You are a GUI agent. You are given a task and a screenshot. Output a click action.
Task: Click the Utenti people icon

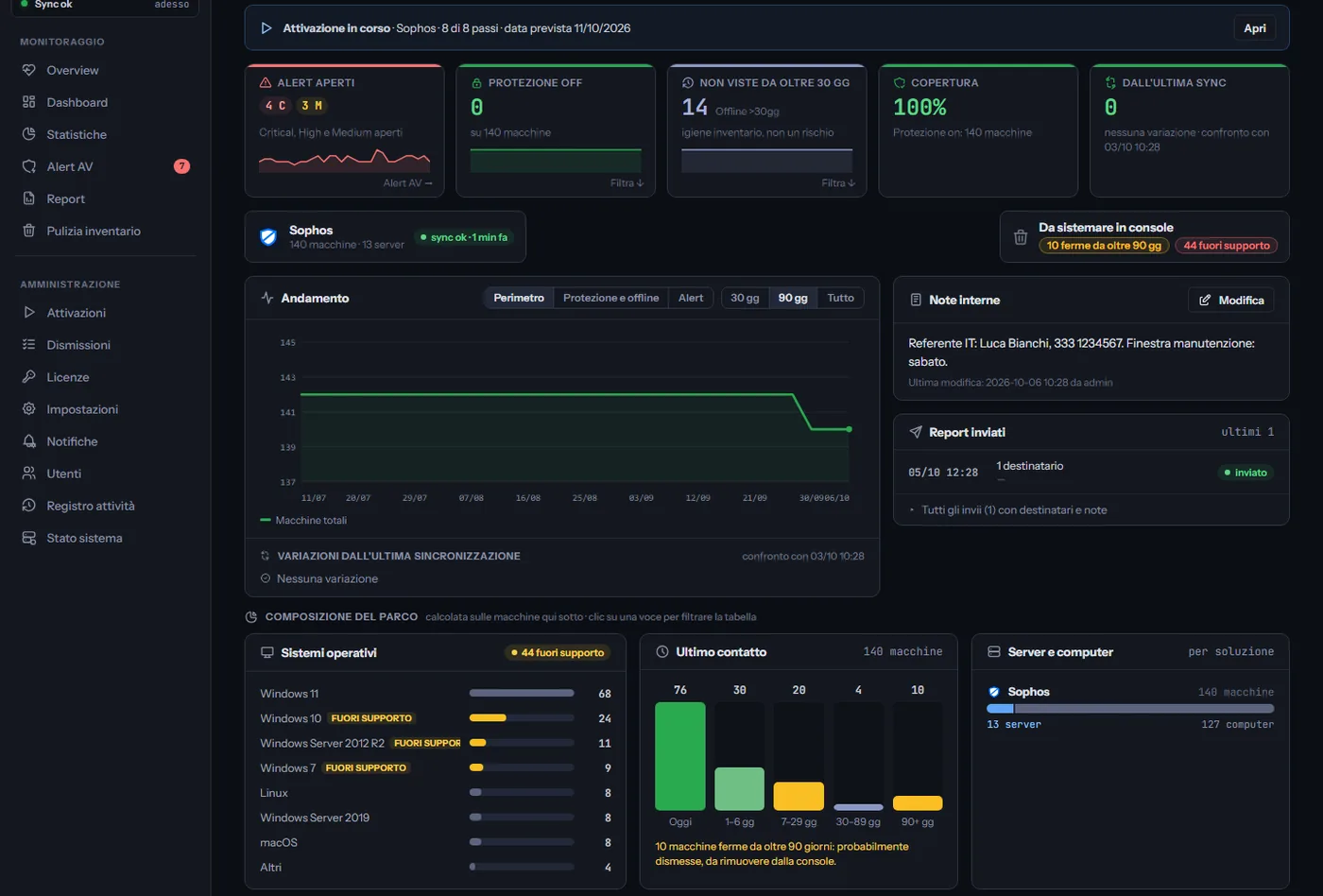pos(28,474)
